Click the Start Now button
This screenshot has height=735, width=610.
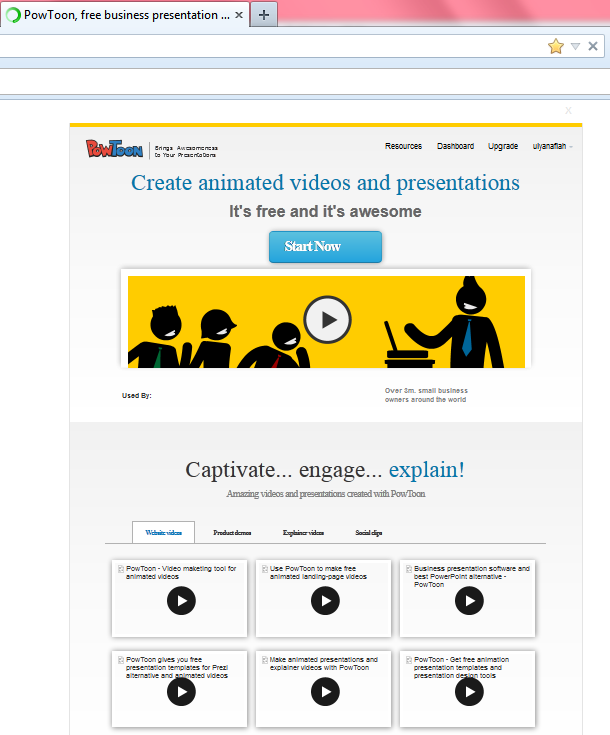[325, 247]
